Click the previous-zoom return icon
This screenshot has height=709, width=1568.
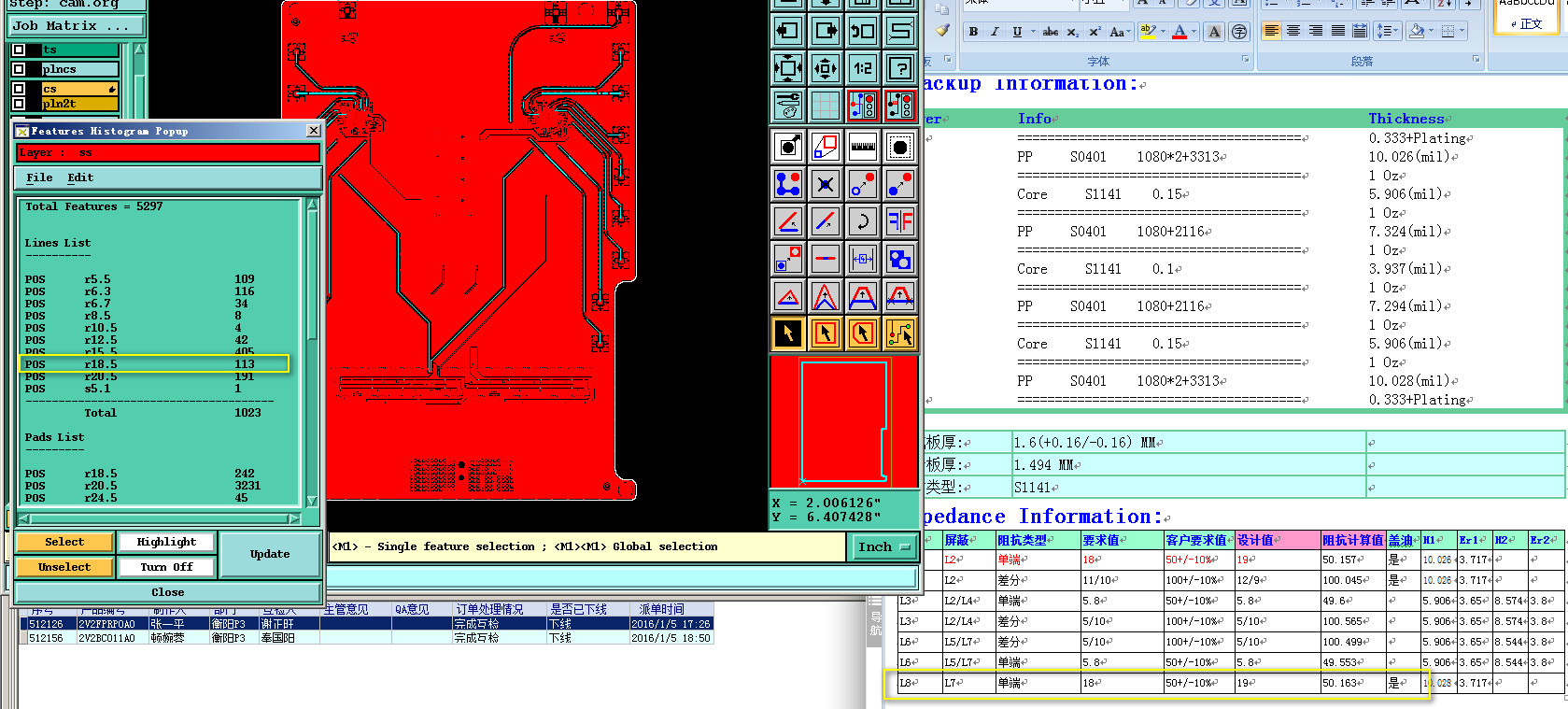click(863, 31)
